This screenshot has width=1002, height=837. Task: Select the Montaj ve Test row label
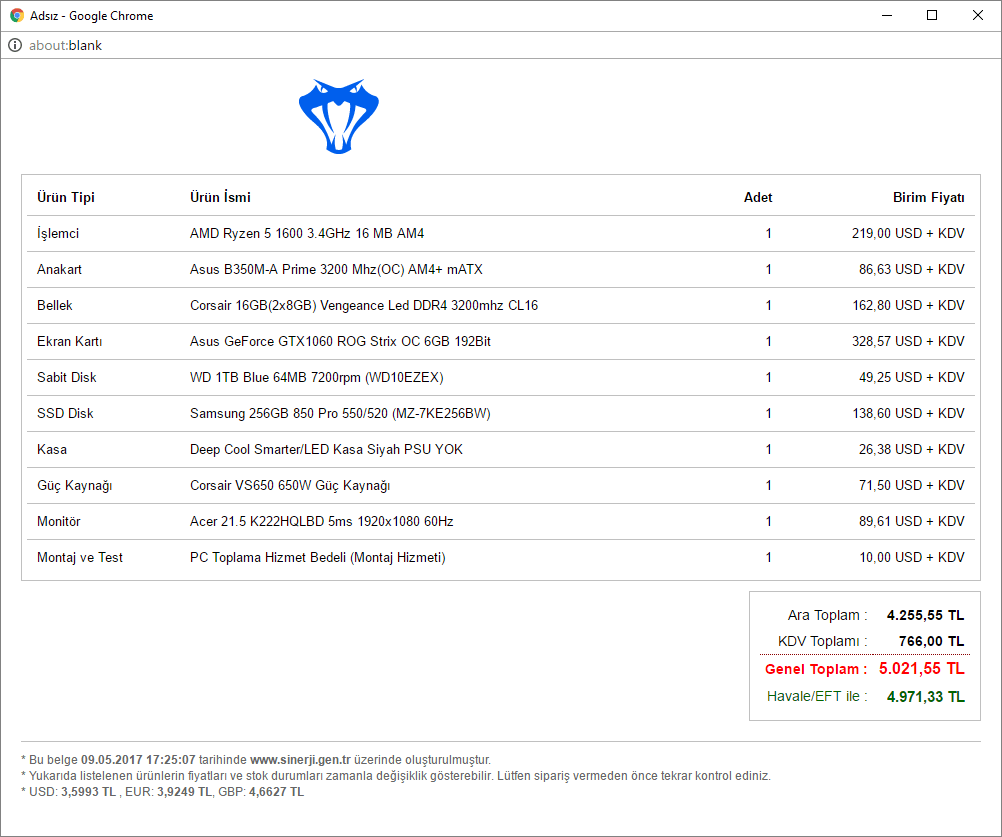tap(80, 557)
